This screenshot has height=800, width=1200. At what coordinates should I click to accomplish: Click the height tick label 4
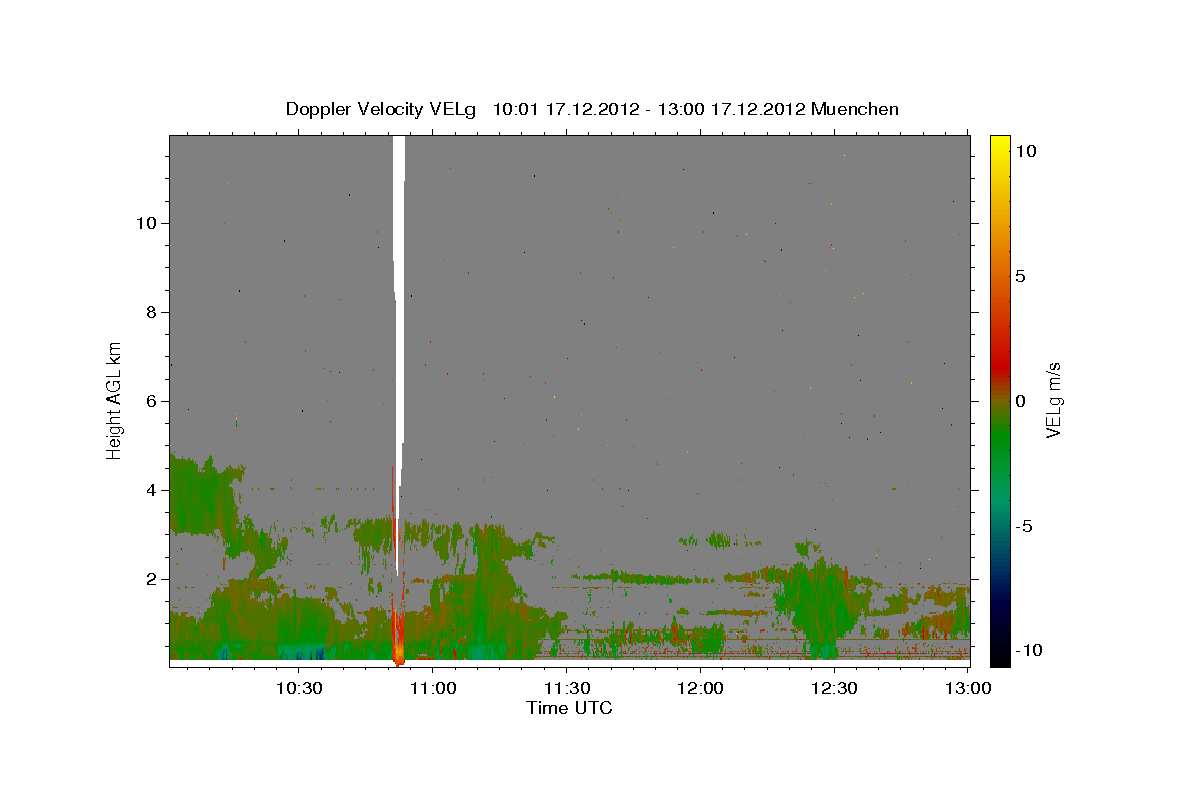point(150,490)
